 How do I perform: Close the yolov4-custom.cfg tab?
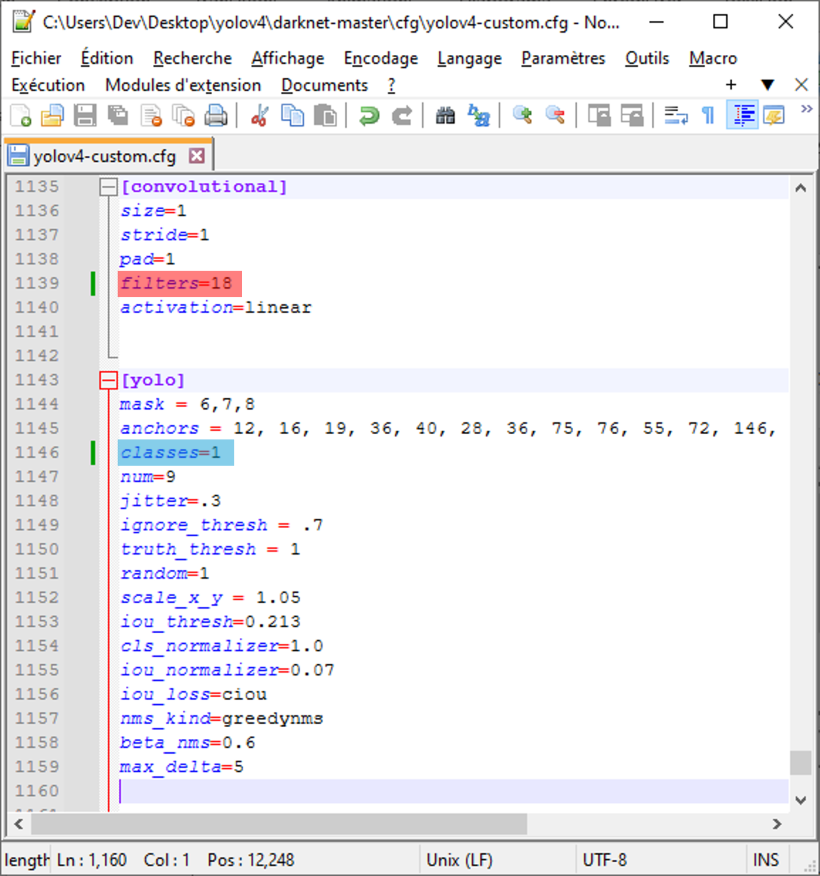pyautogui.click(x=197, y=156)
